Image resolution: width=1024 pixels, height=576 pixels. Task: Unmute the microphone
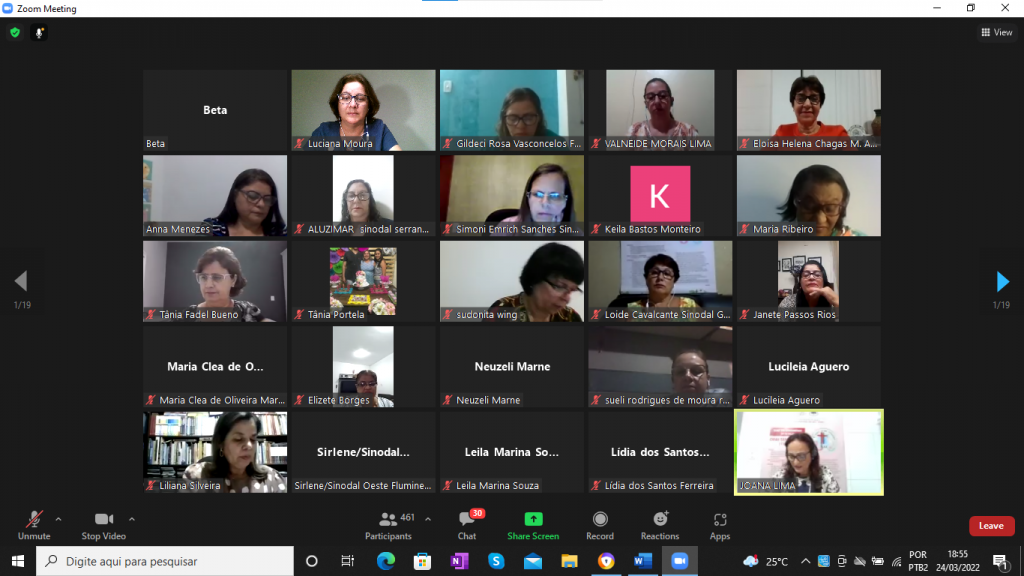(x=34, y=524)
